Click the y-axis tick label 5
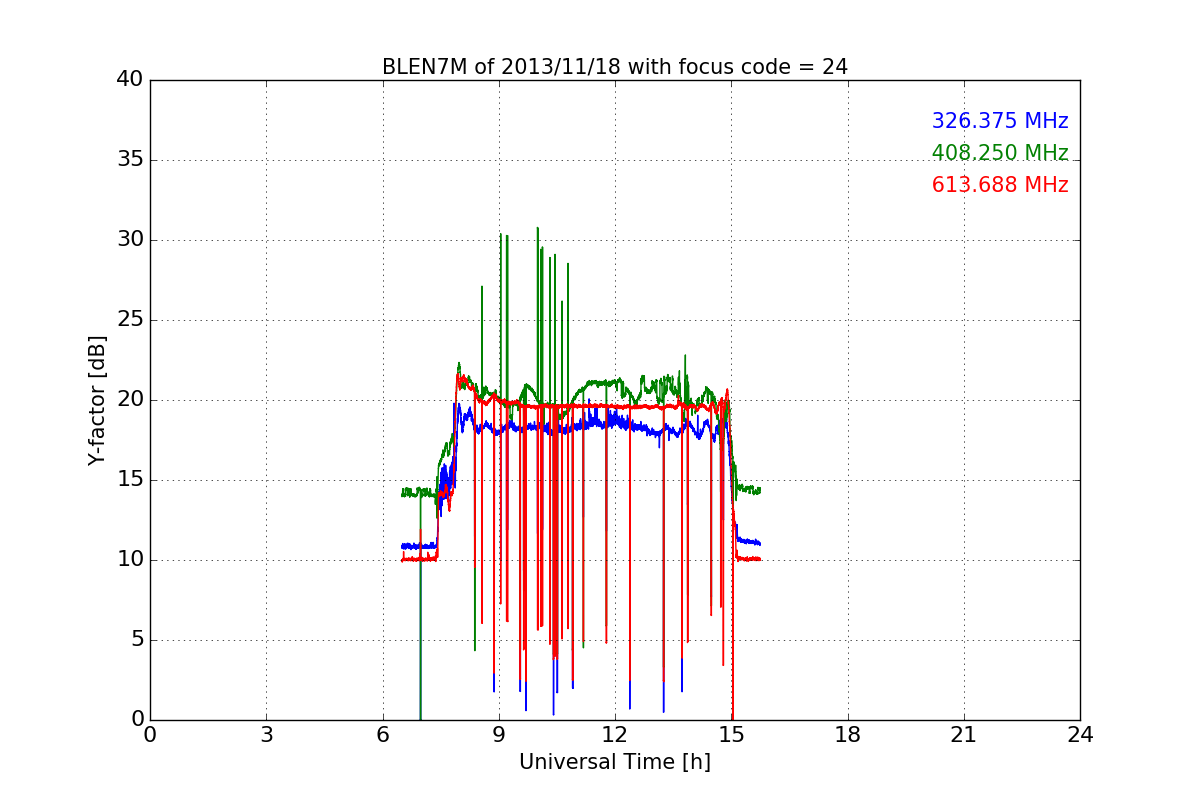This screenshot has width=1200, height=800. click(x=137, y=640)
